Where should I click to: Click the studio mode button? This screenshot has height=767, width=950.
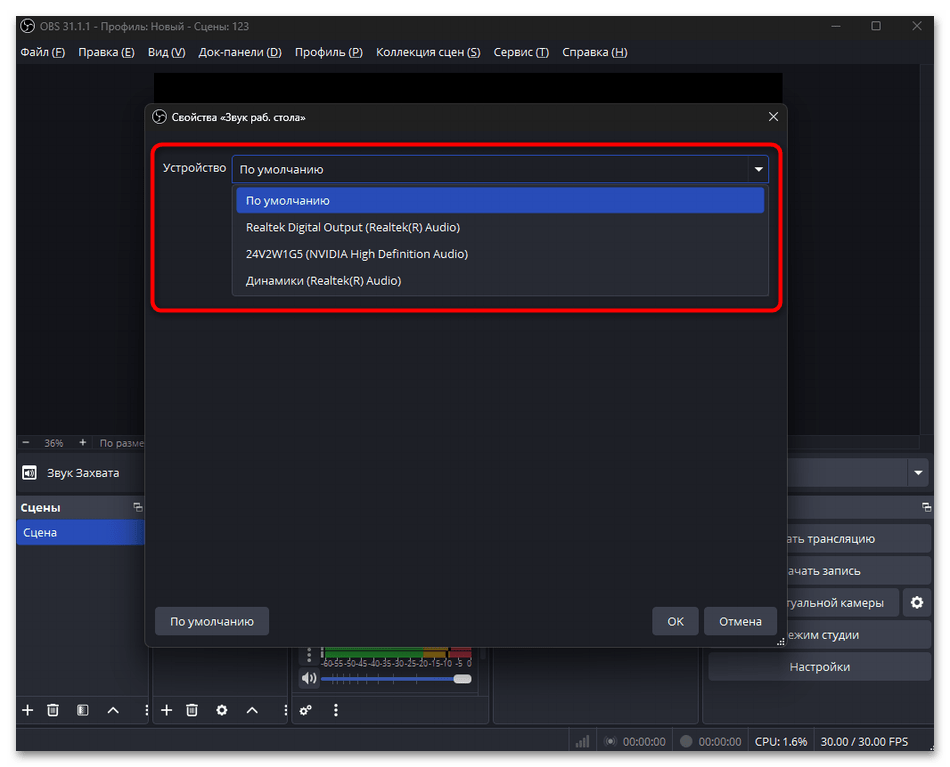coord(859,635)
